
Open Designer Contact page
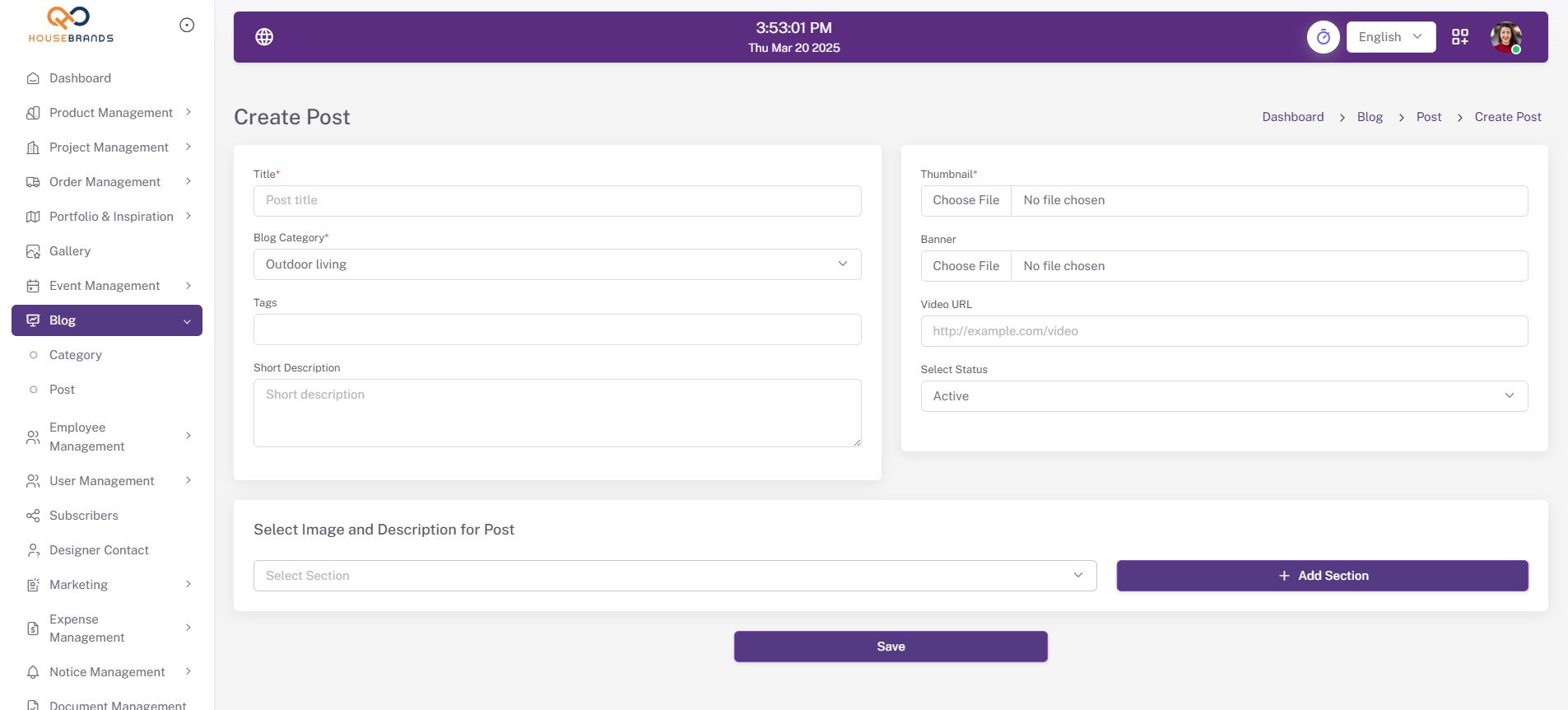pyautogui.click(x=99, y=550)
